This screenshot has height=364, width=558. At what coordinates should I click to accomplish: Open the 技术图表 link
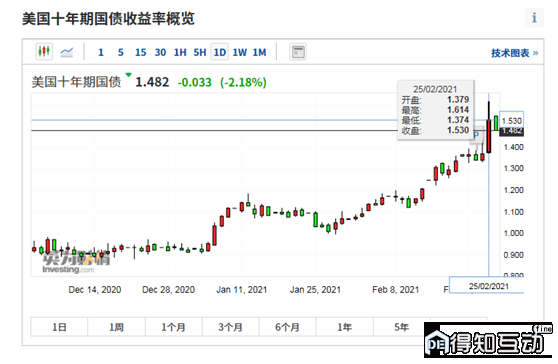514,53
